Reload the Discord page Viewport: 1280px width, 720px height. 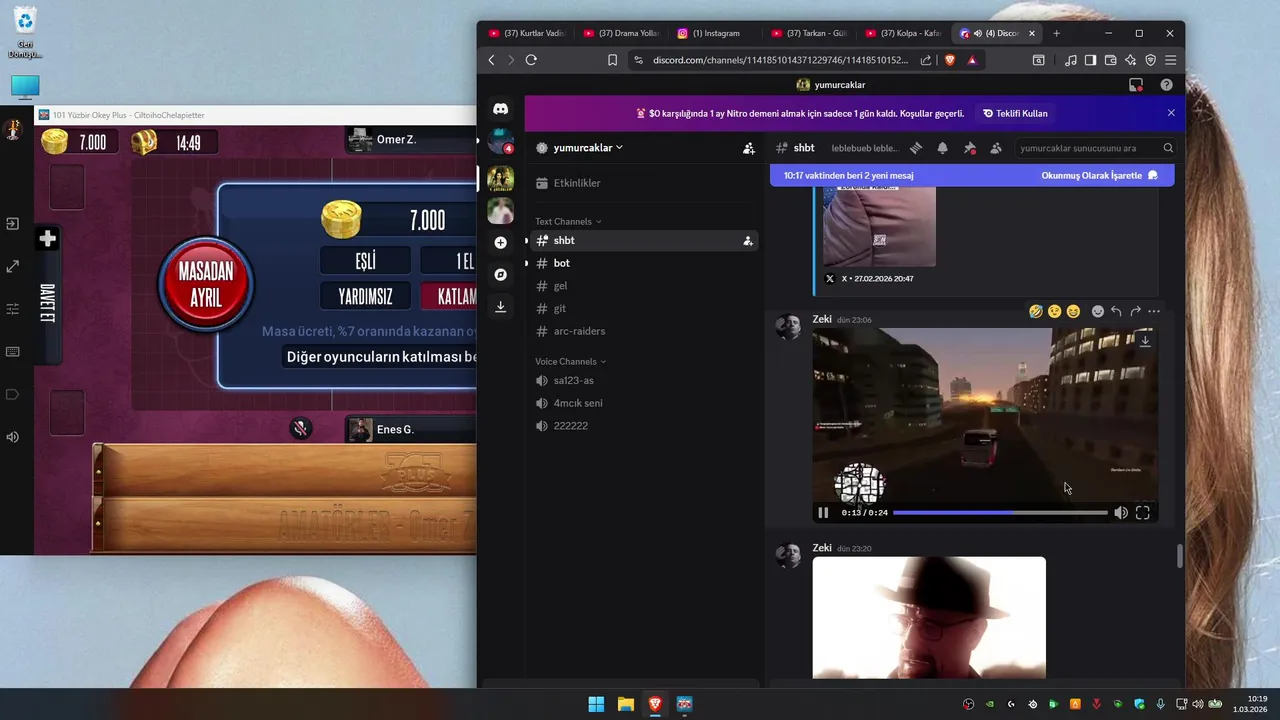tap(531, 60)
